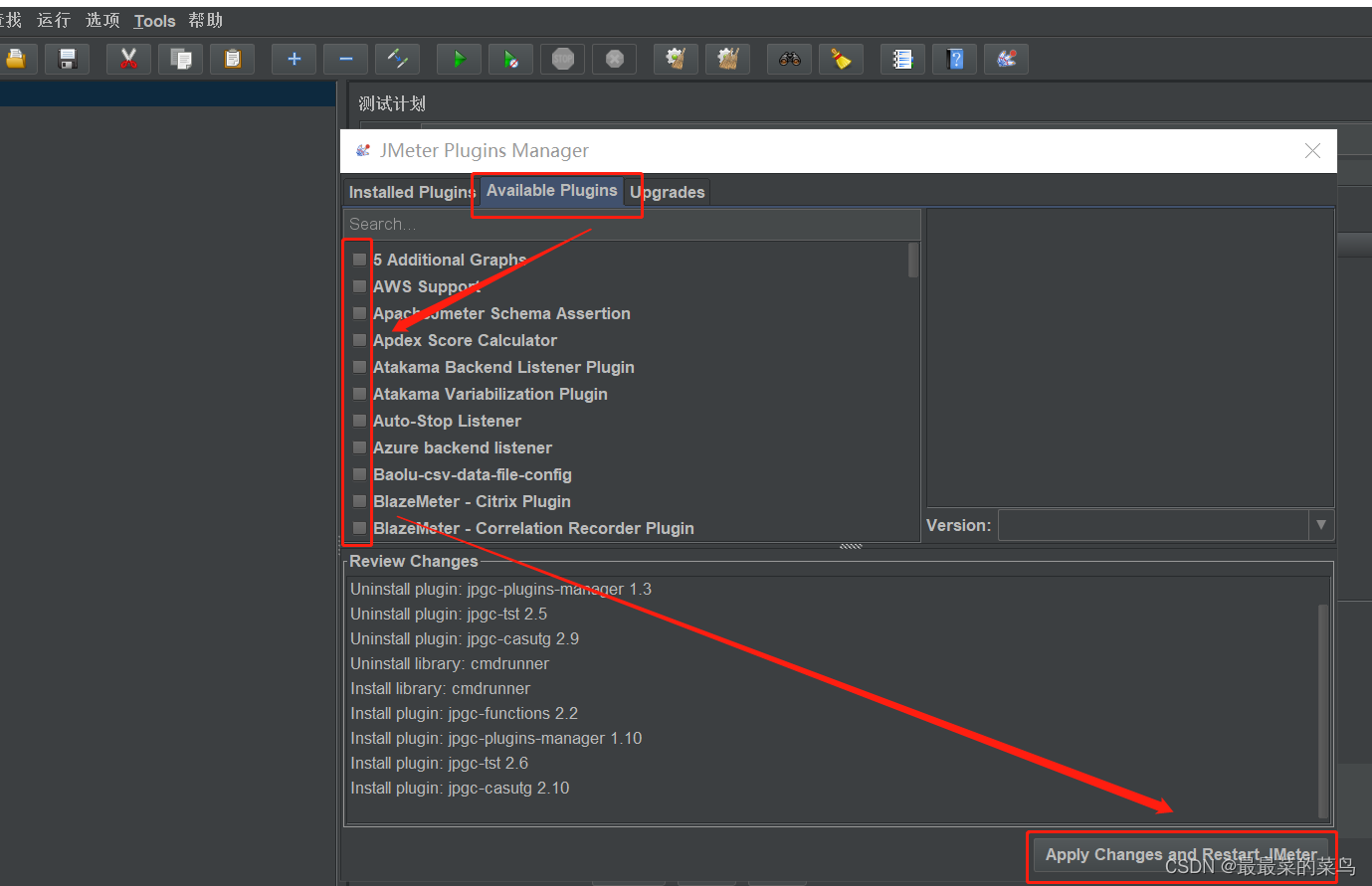This screenshot has width=1372, height=886.
Task: Click the Reset Search yellow broom icon
Action: [841, 60]
